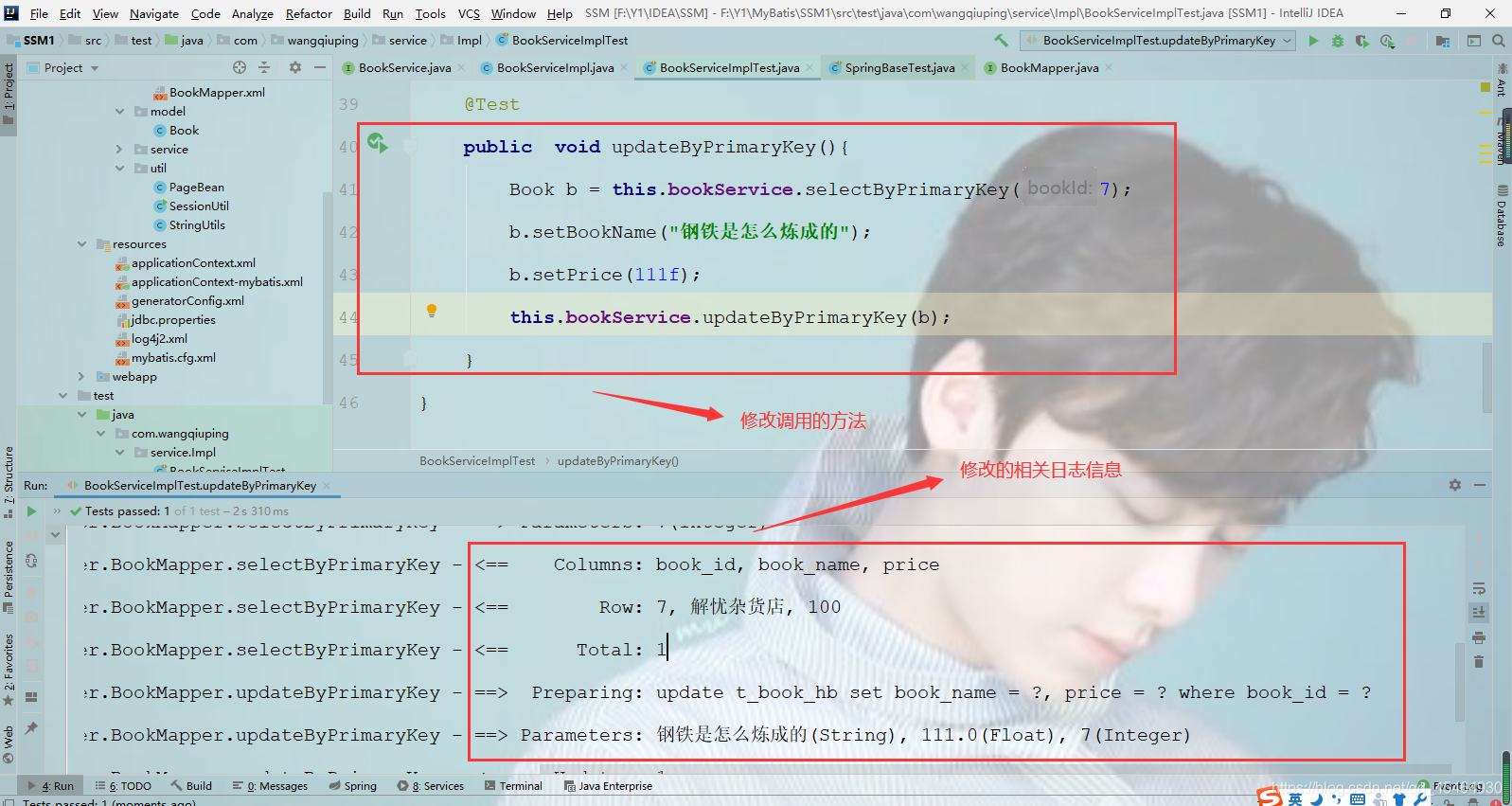Toggle the Favorites tool window sidebar button
1512x806 pixels.
tap(9, 669)
